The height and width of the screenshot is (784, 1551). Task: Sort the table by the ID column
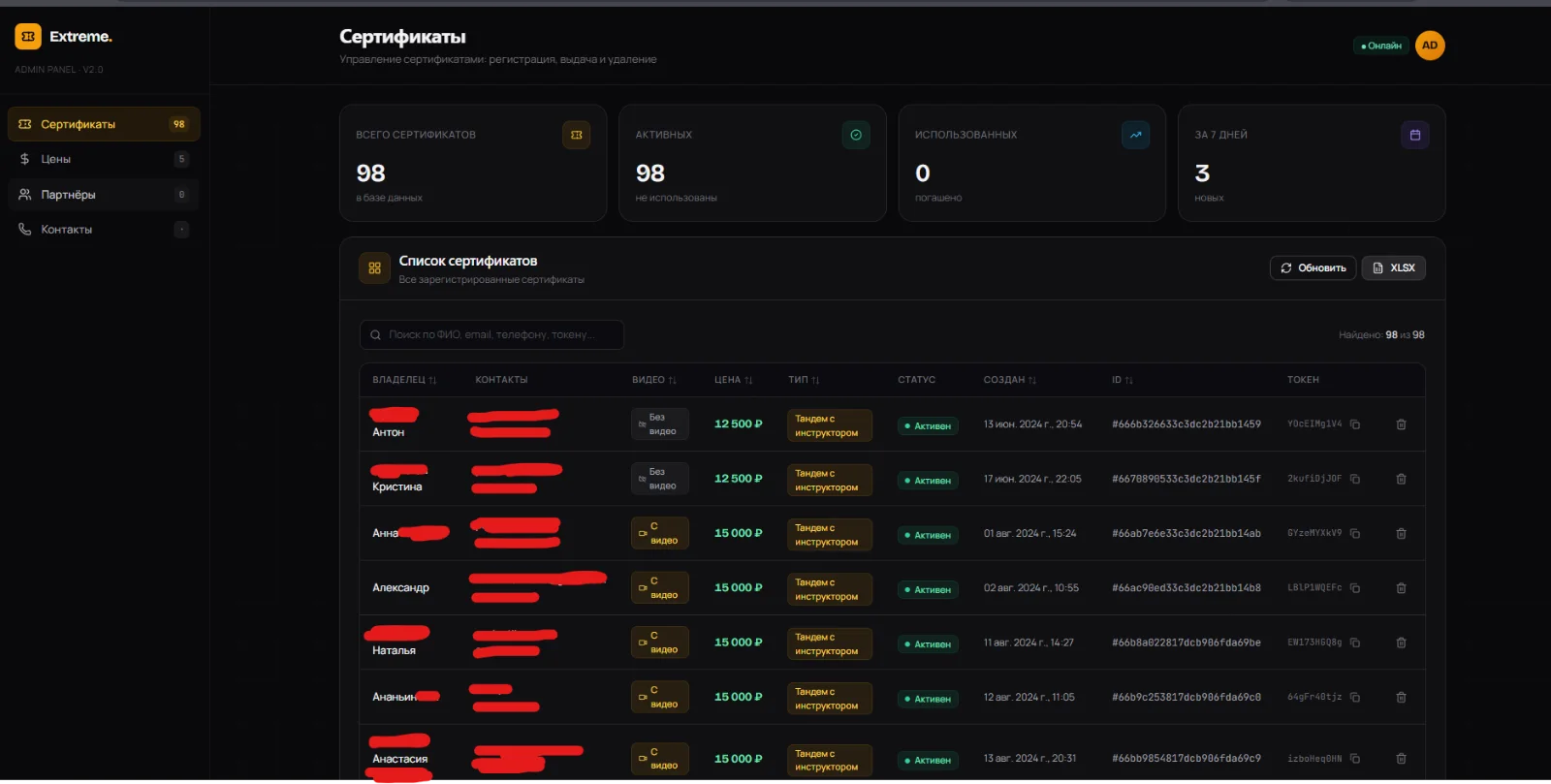coord(1123,380)
